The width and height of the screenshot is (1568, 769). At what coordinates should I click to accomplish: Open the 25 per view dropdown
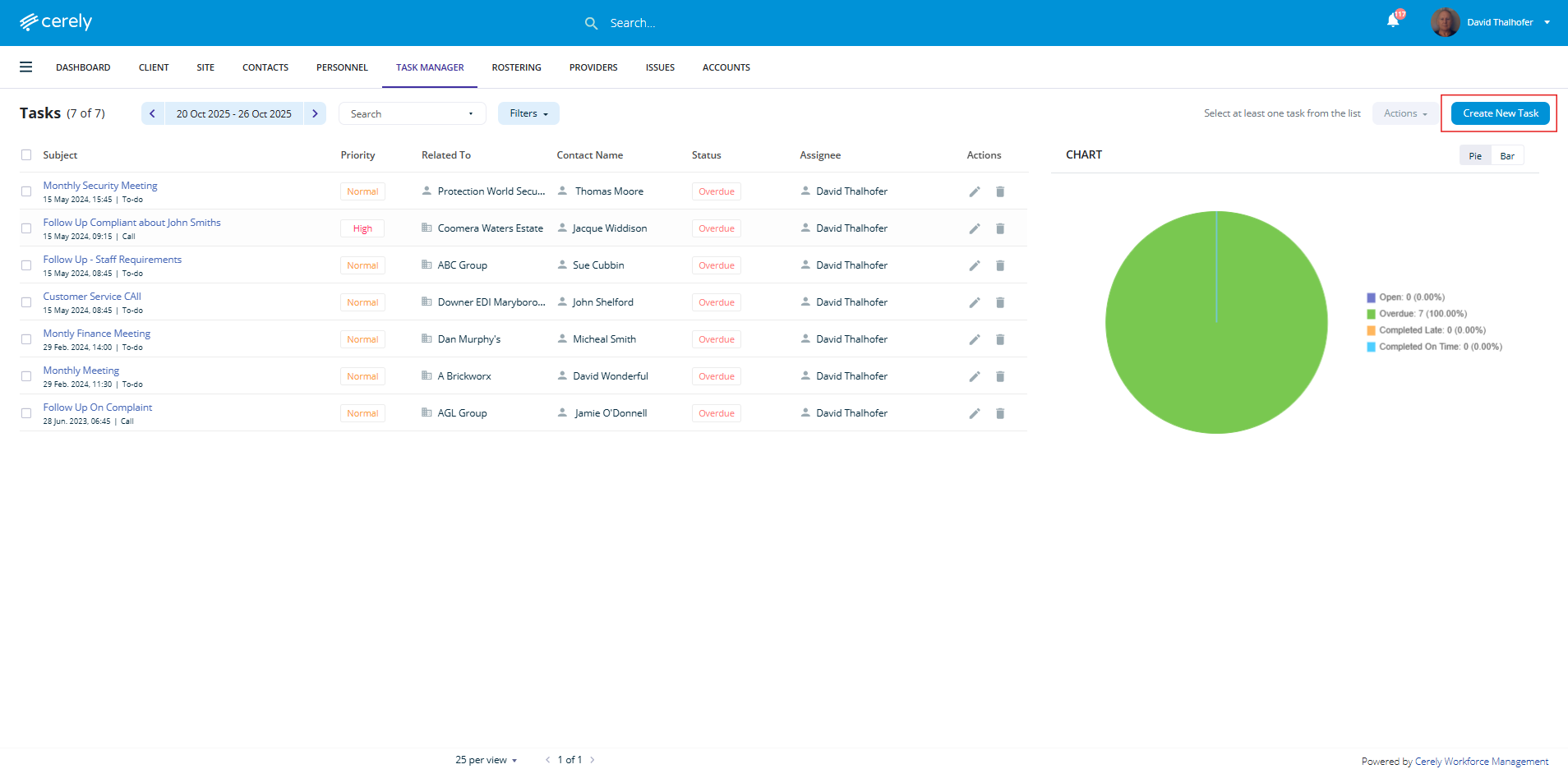tap(487, 760)
